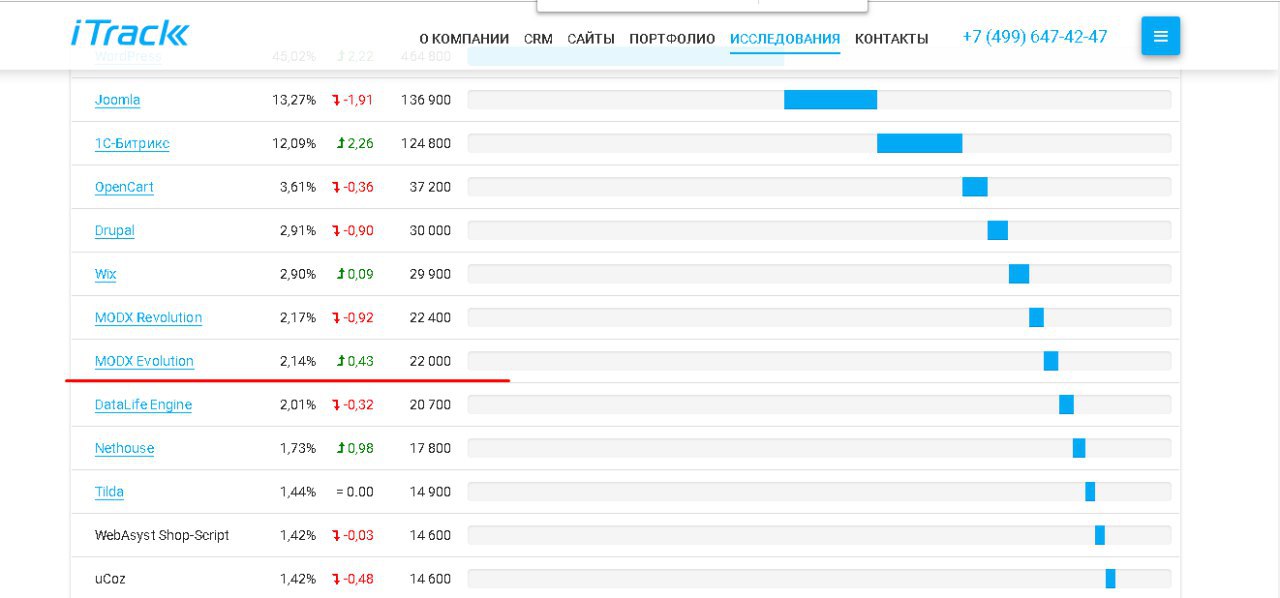Click the iTrack logo
The height and width of the screenshot is (598, 1280).
tap(129, 33)
